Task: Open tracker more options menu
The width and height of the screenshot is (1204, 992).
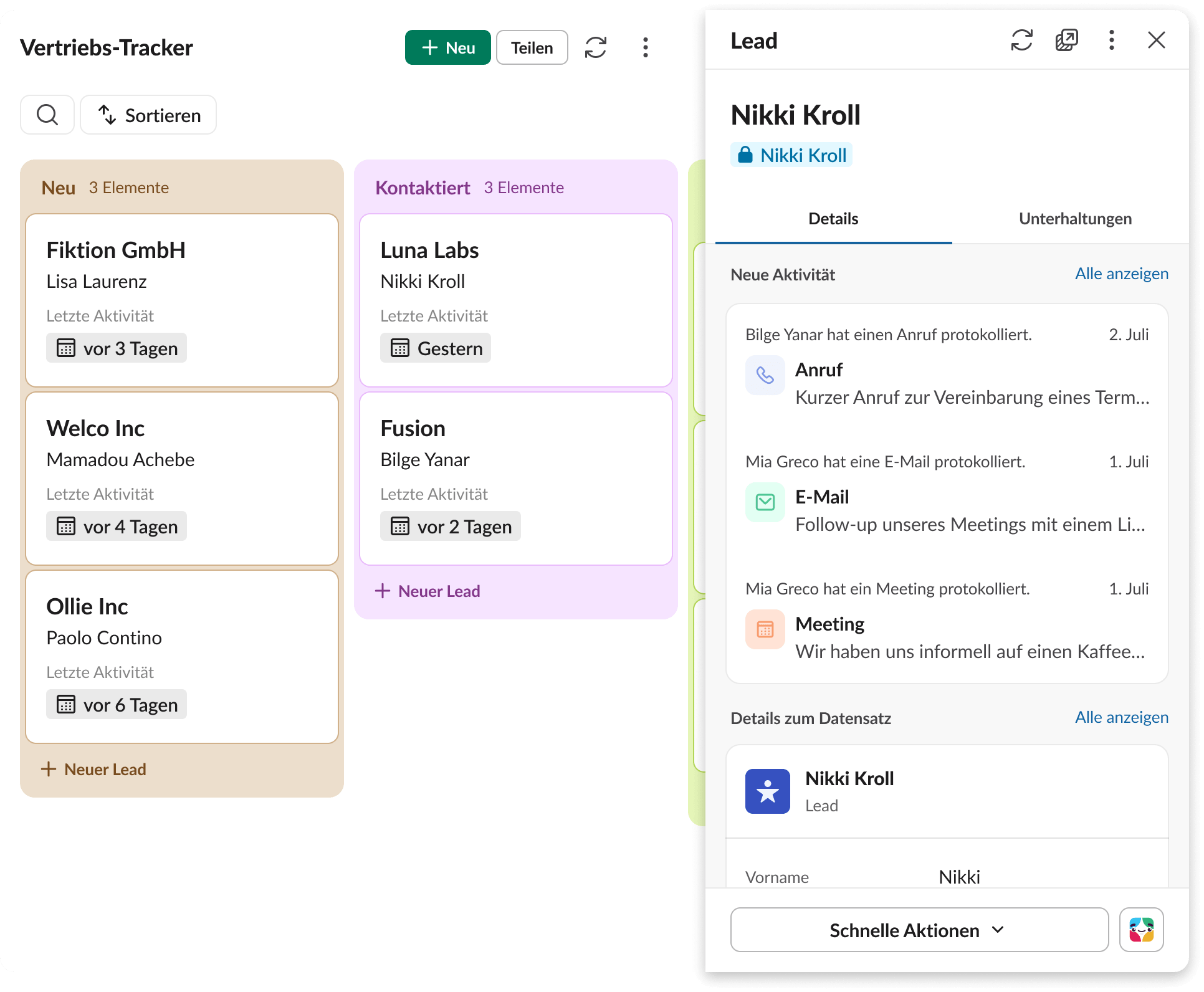Action: [645, 47]
